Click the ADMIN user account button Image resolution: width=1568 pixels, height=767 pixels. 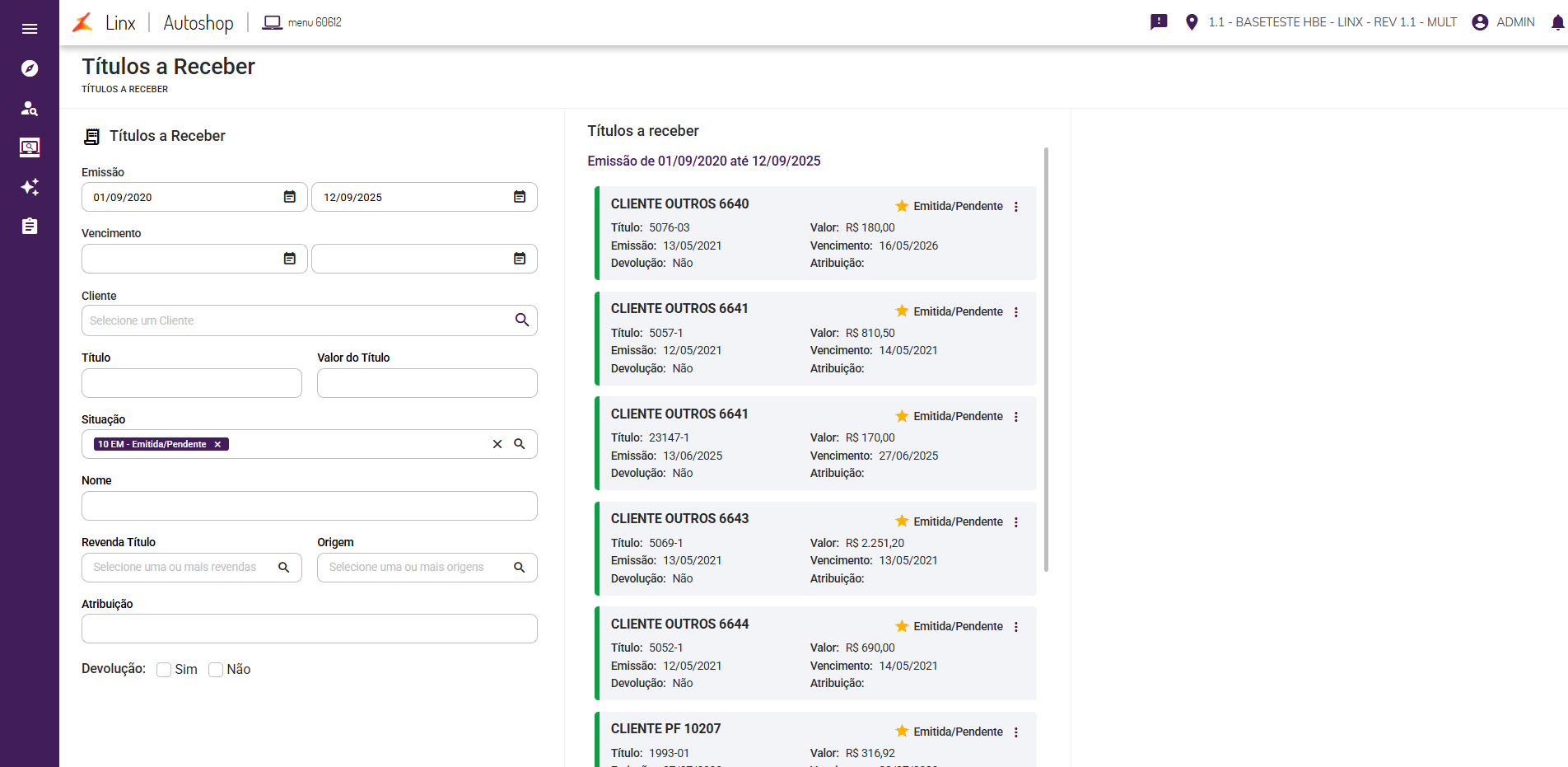tap(1503, 22)
